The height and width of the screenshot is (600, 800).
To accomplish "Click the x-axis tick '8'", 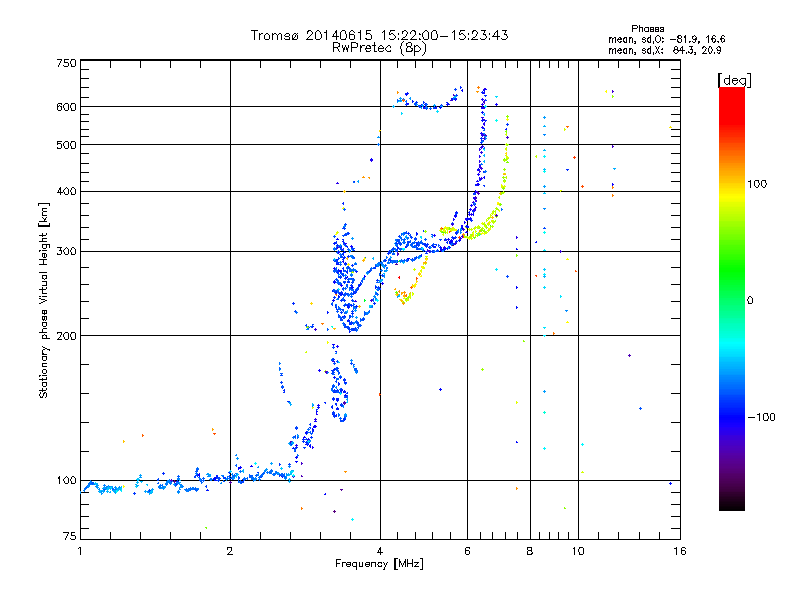I will pos(530,551).
